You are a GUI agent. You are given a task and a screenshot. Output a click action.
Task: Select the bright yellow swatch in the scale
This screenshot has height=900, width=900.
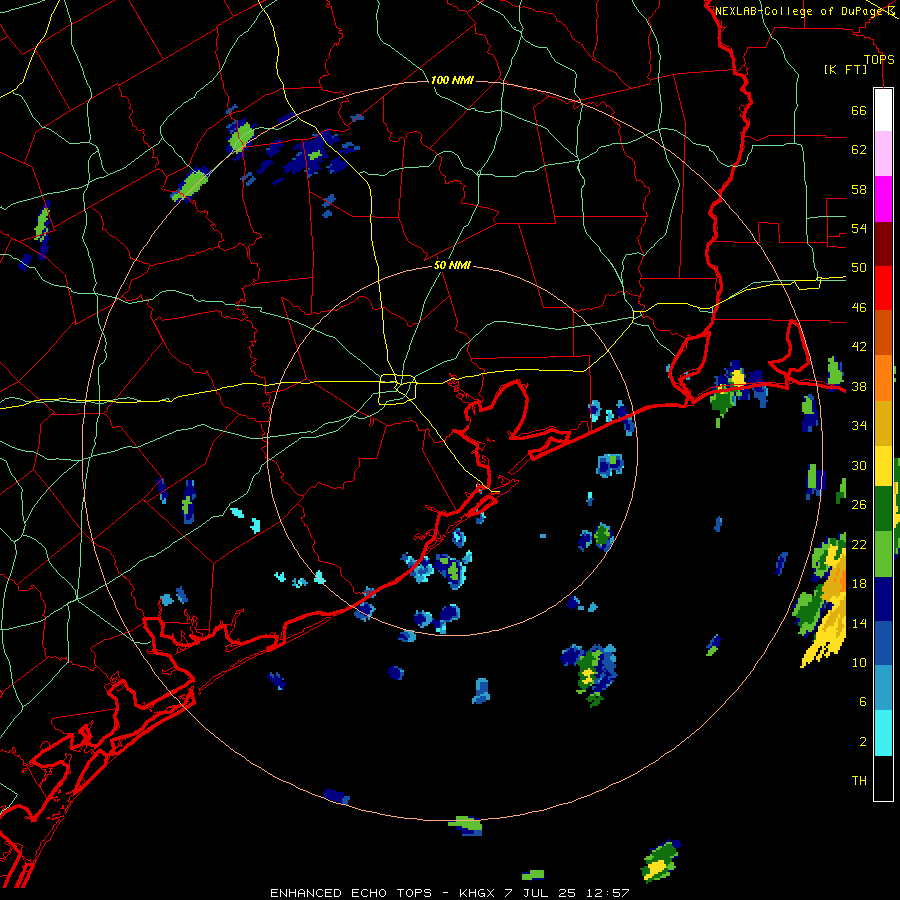click(x=883, y=466)
